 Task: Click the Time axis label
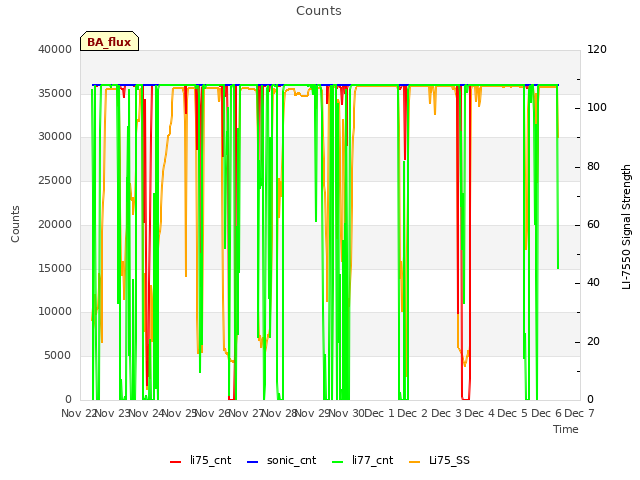pos(566,429)
